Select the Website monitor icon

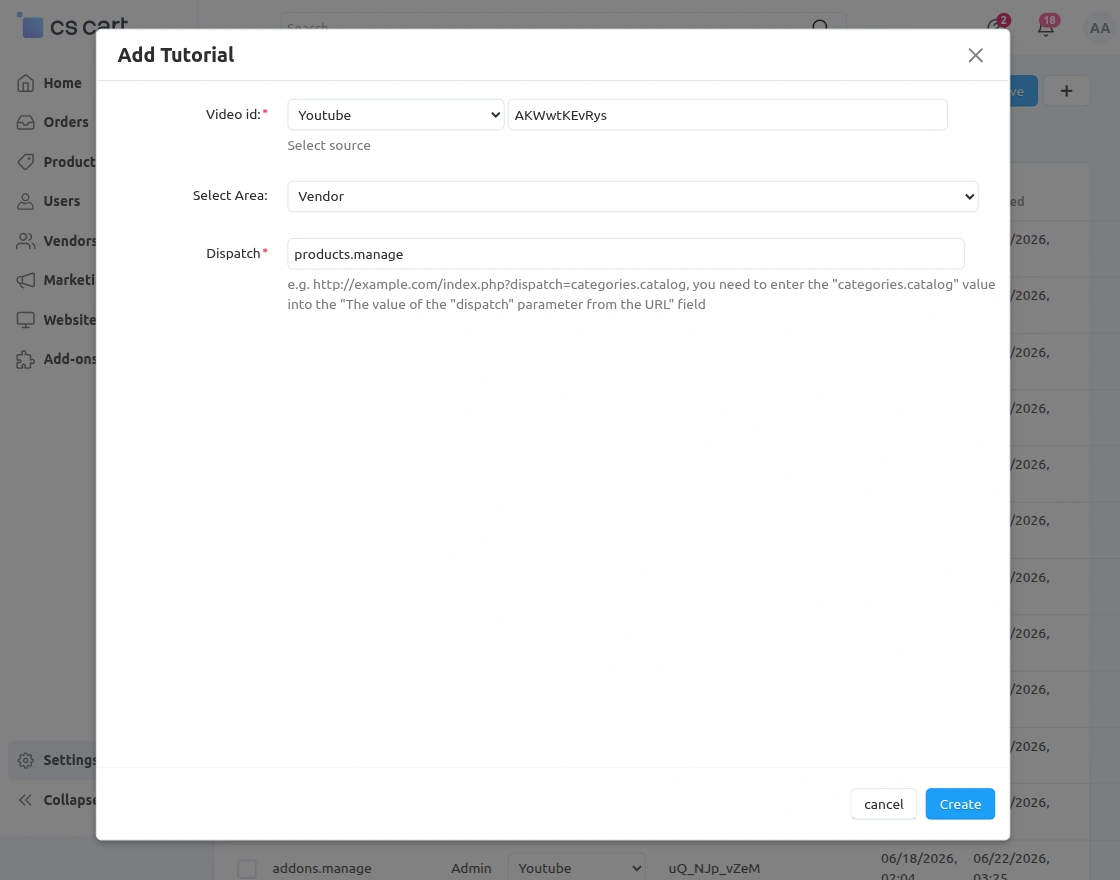point(26,320)
